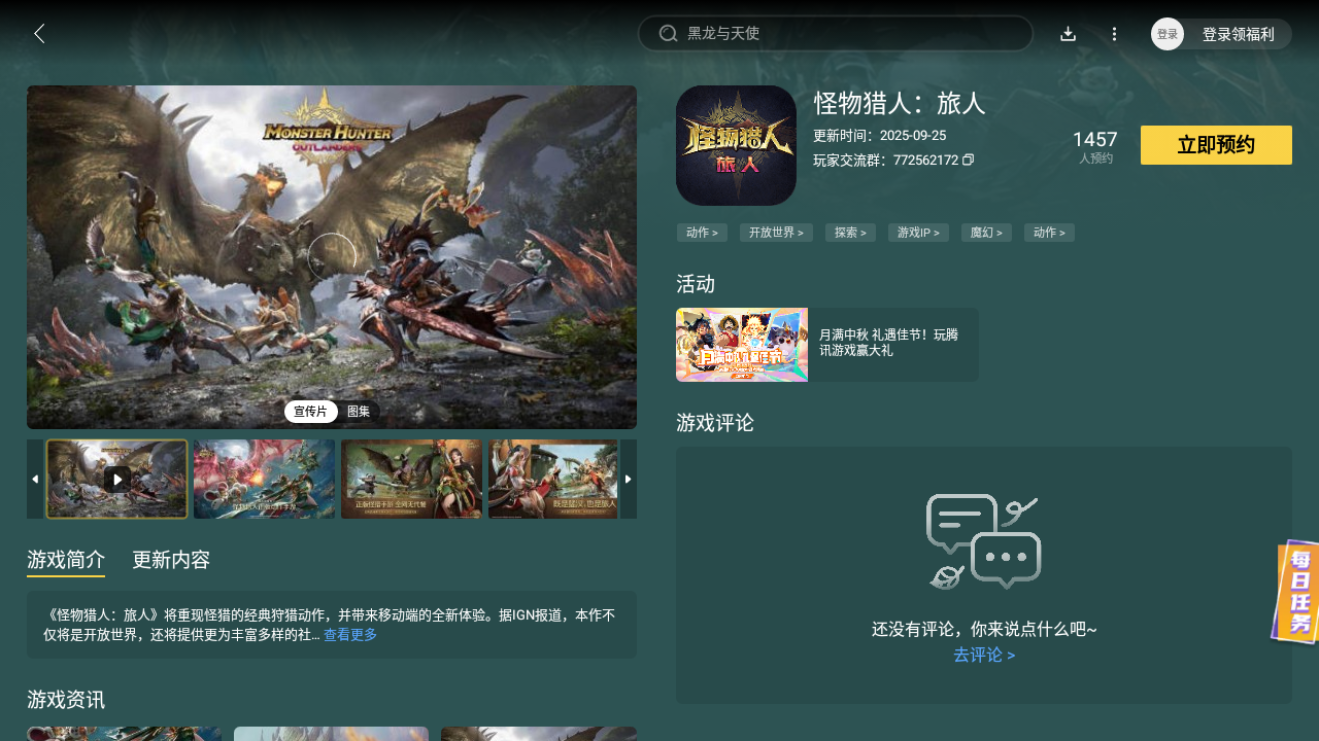Click the 1457 reservation count

point(1095,140)
